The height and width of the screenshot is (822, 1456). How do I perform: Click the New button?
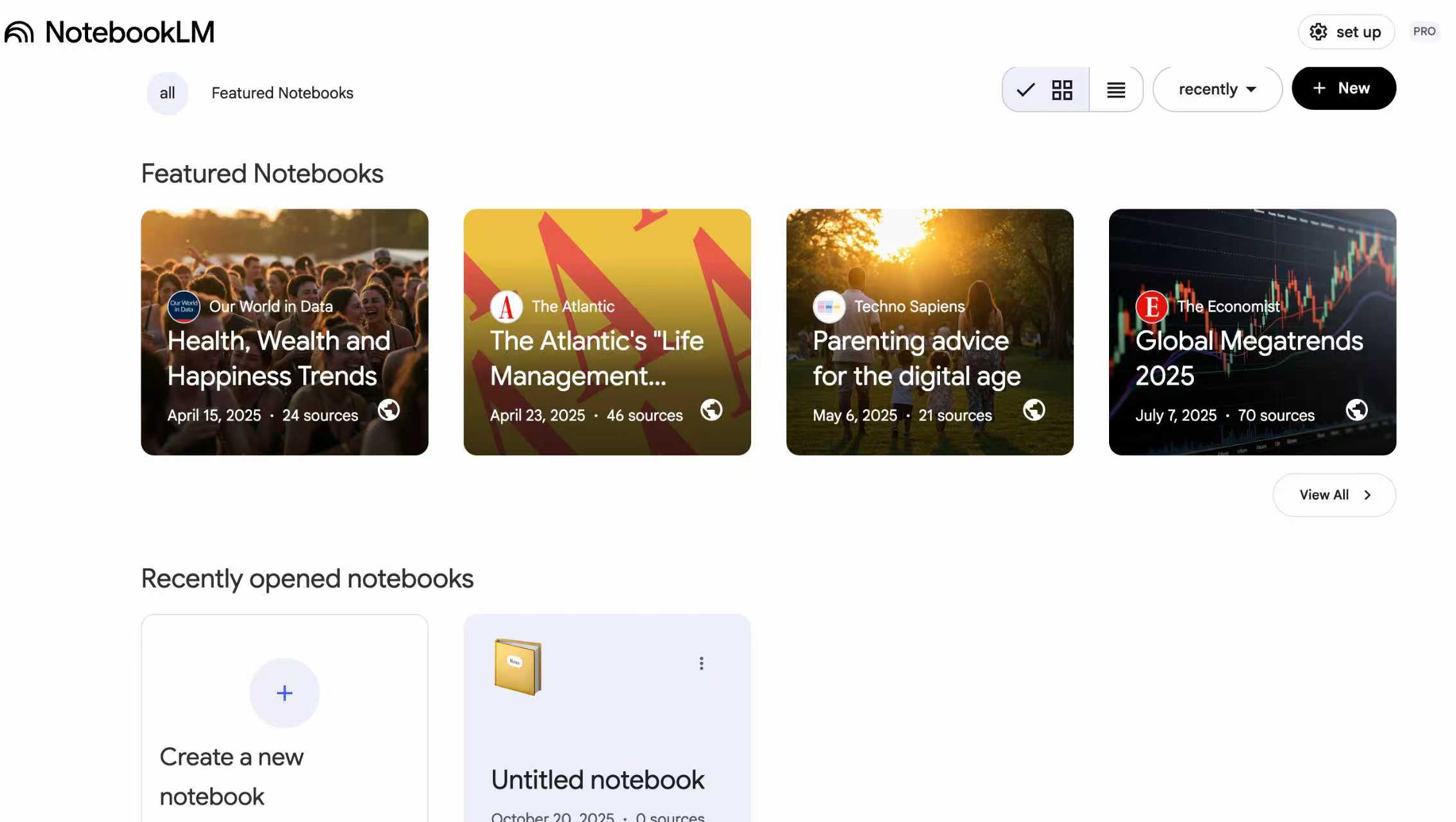tap(1344, 88)
